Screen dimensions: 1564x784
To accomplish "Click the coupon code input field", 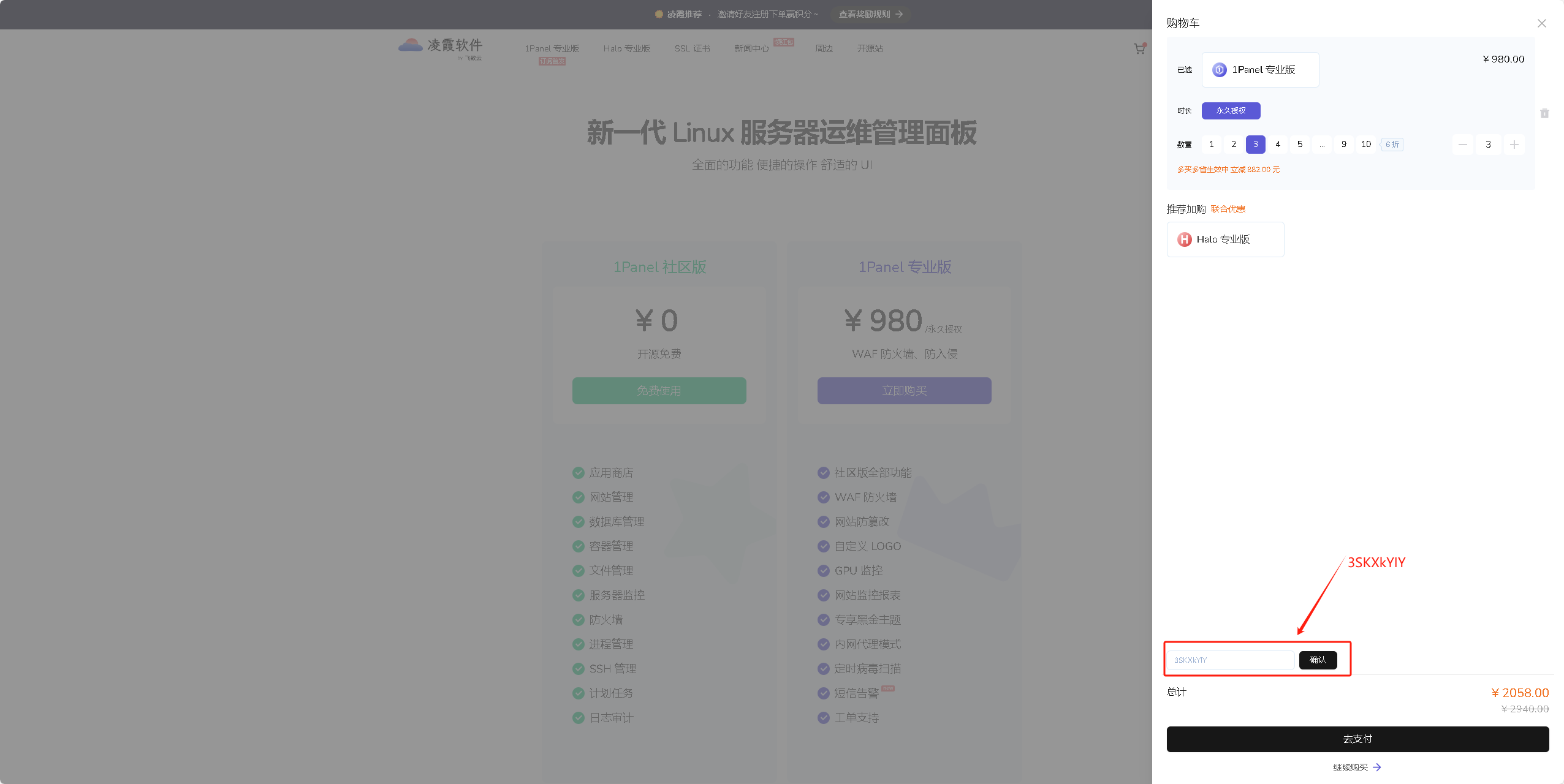I will point(1231,660).
